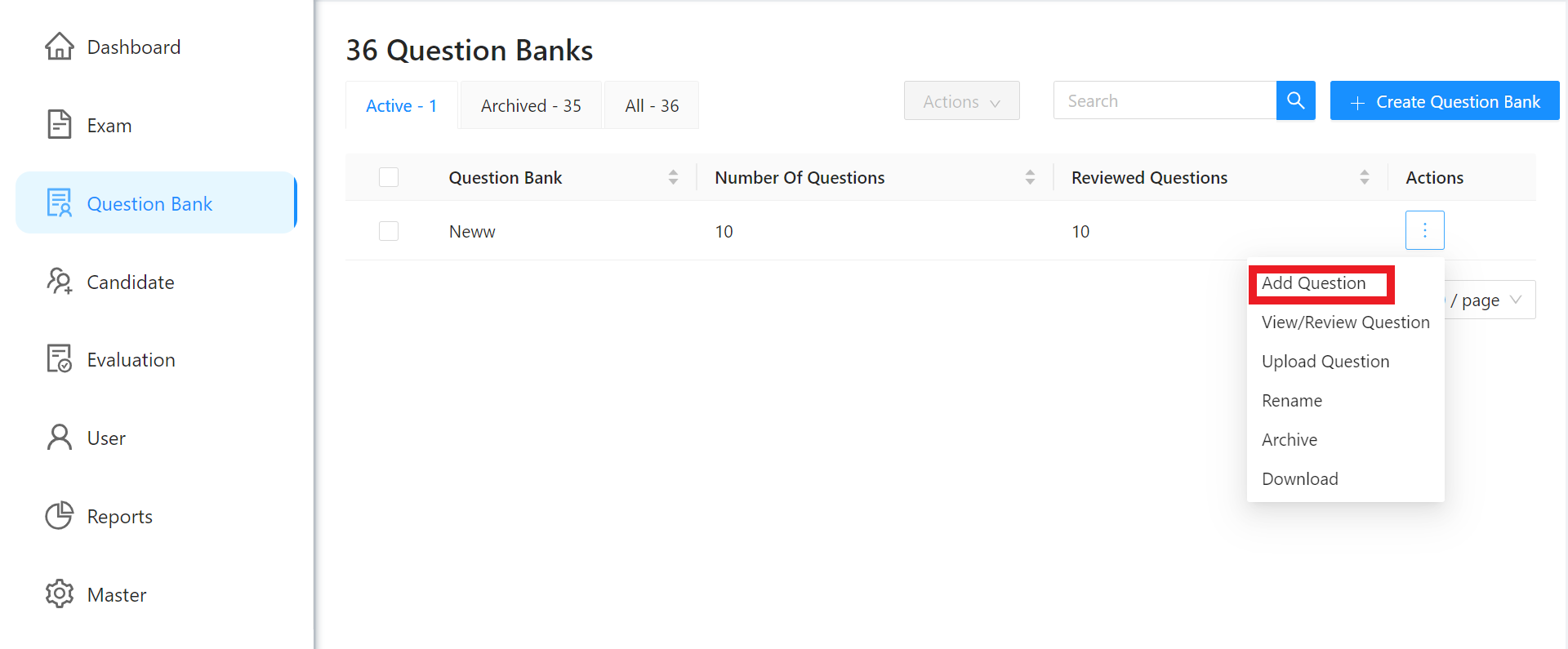The image size is (1568, 649).
Task: Click the Question Bank sidebar icon
Action: [59, 202]
